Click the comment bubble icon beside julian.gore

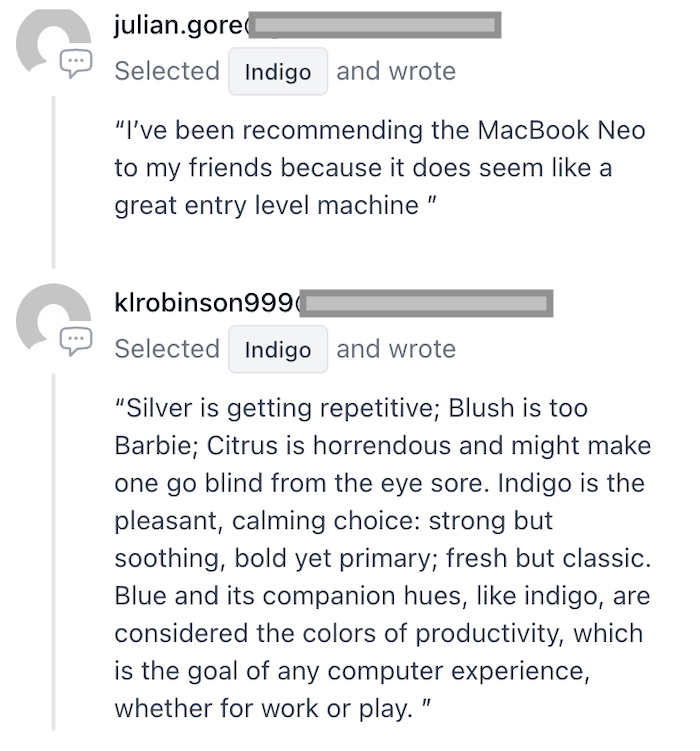pos(76,65)
